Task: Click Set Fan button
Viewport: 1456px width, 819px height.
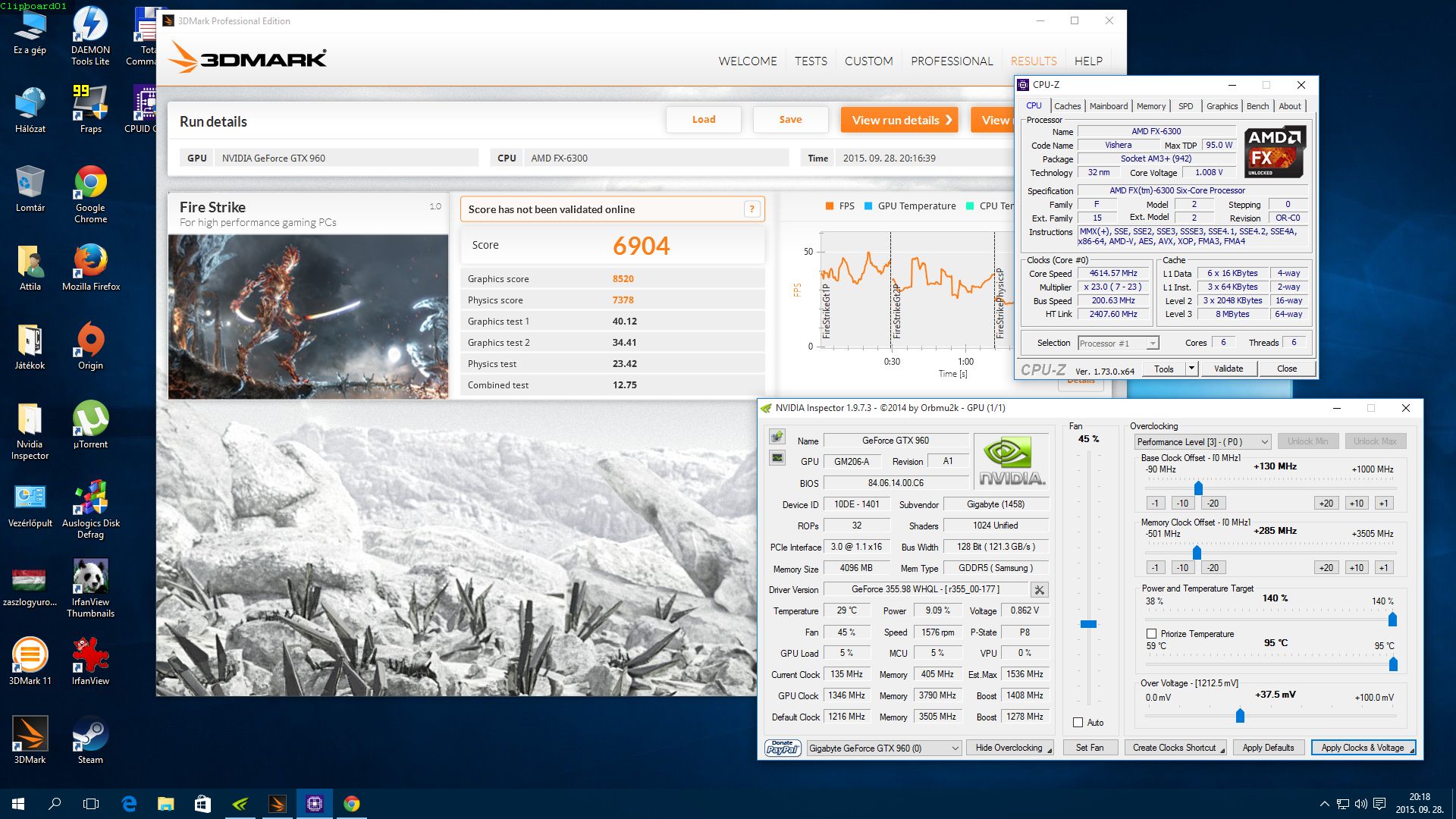Action: pyautogui.click(x=1090, y=748)
